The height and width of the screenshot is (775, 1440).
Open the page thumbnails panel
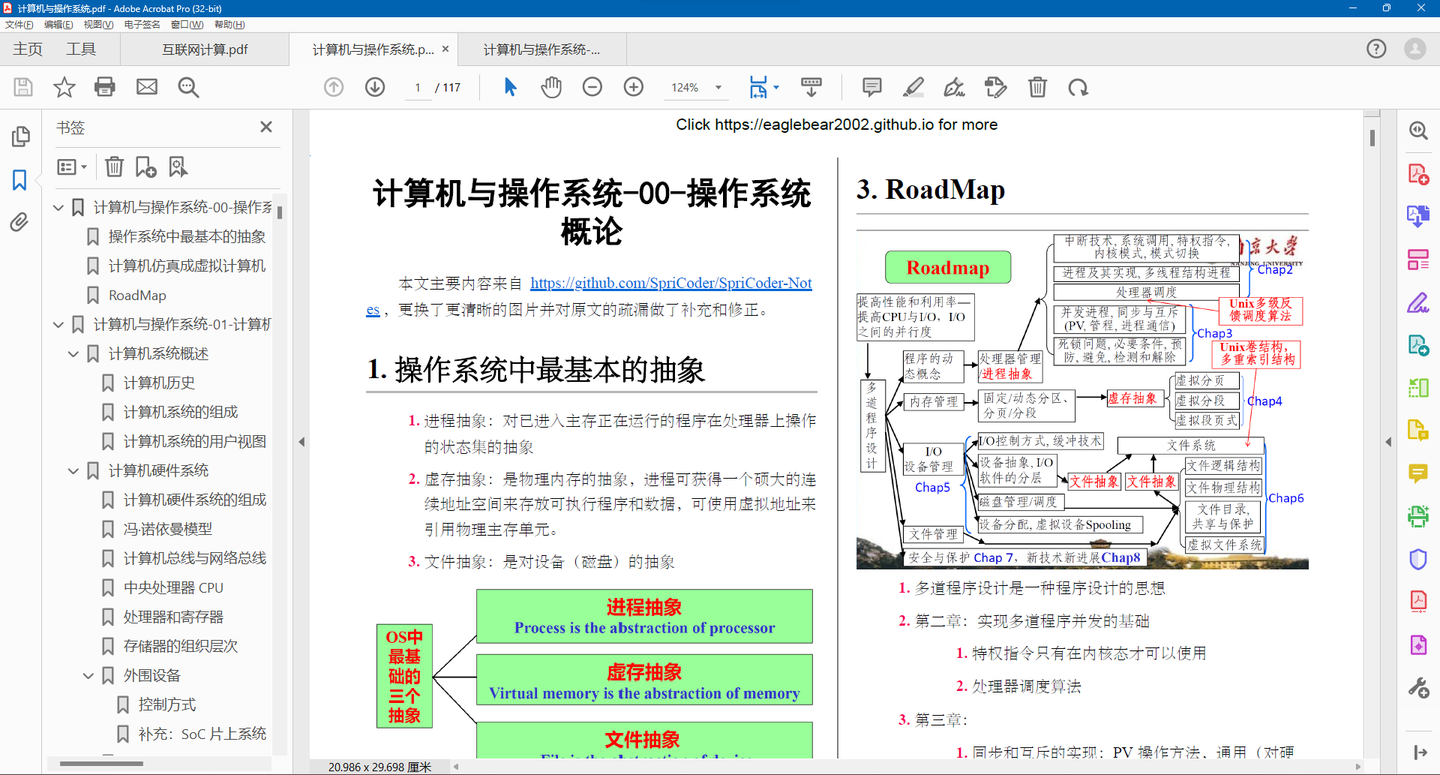(18, 137)
